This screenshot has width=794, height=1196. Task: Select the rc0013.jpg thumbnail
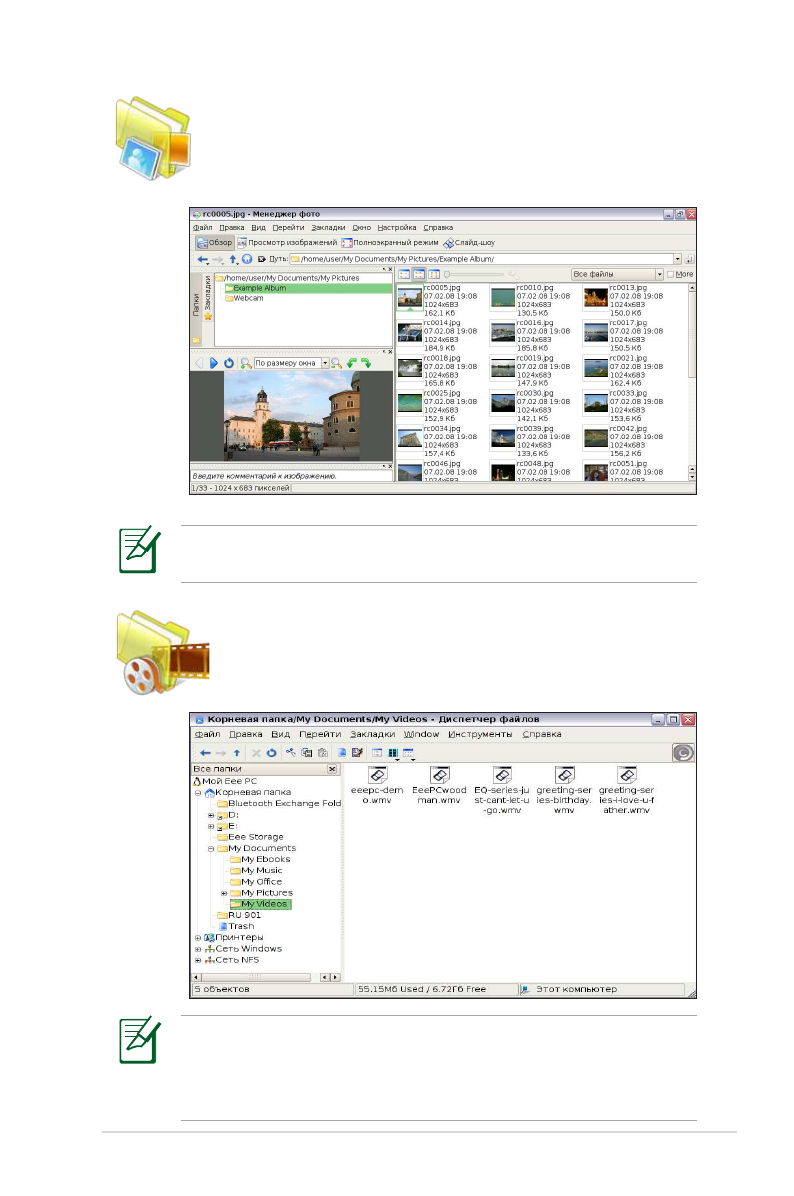pyautogui.click(x=596, y=296)
